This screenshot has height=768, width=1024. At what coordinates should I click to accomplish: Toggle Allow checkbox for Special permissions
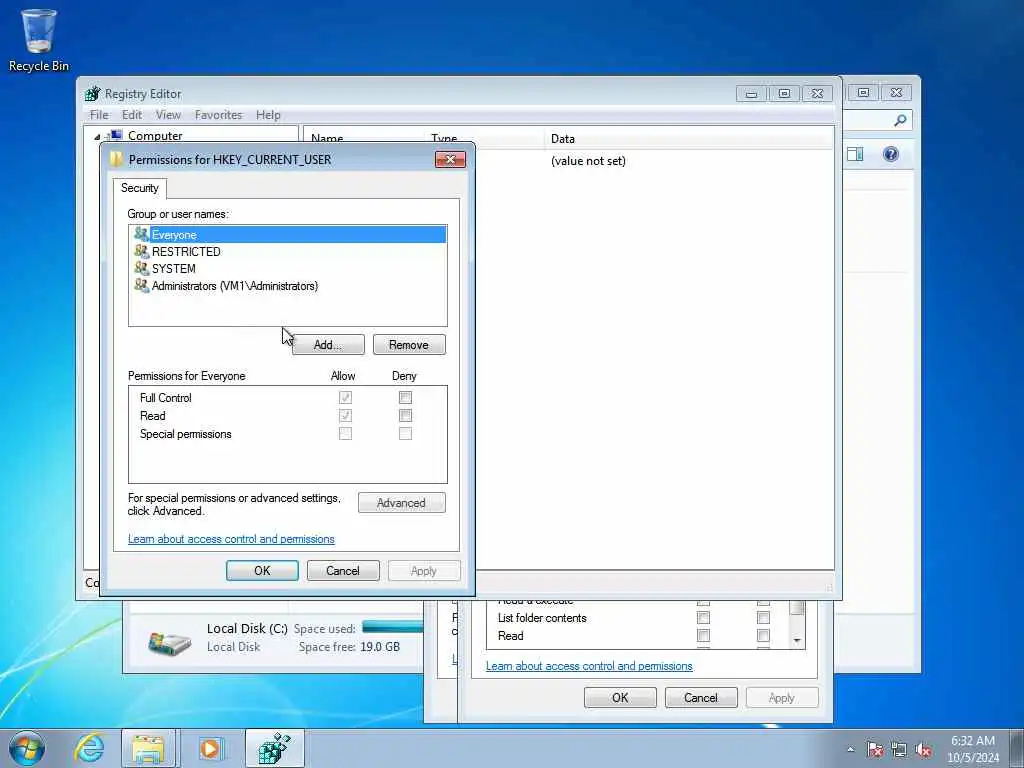coord(345,434)
